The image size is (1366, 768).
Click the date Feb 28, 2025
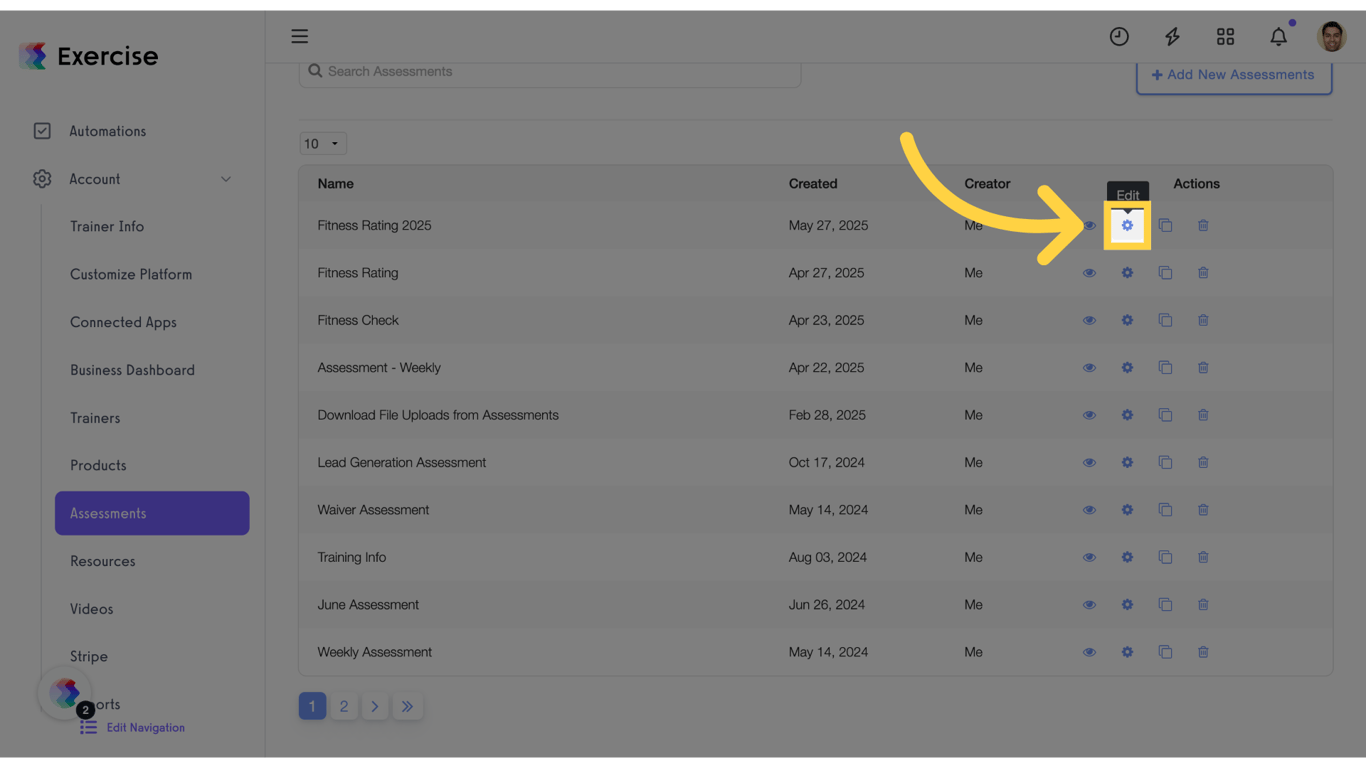coord(827,415)
